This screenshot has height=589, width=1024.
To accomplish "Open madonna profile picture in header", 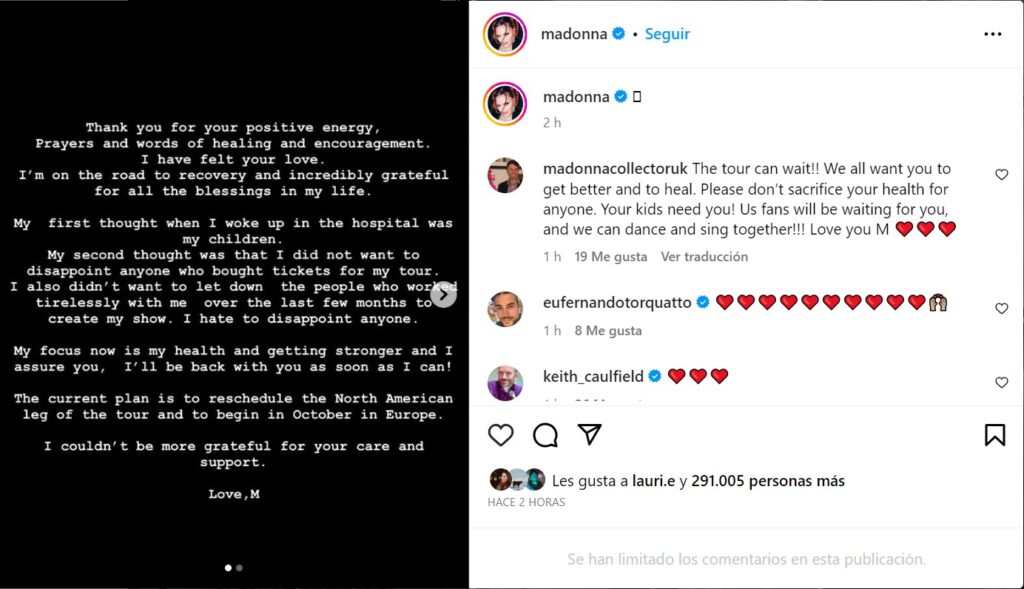I will 505,34.
